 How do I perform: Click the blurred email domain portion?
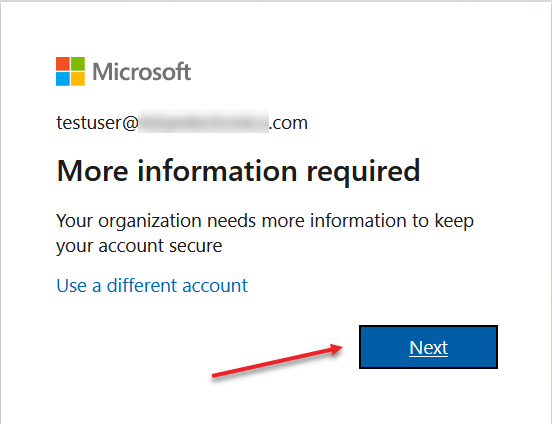[203, 122]
